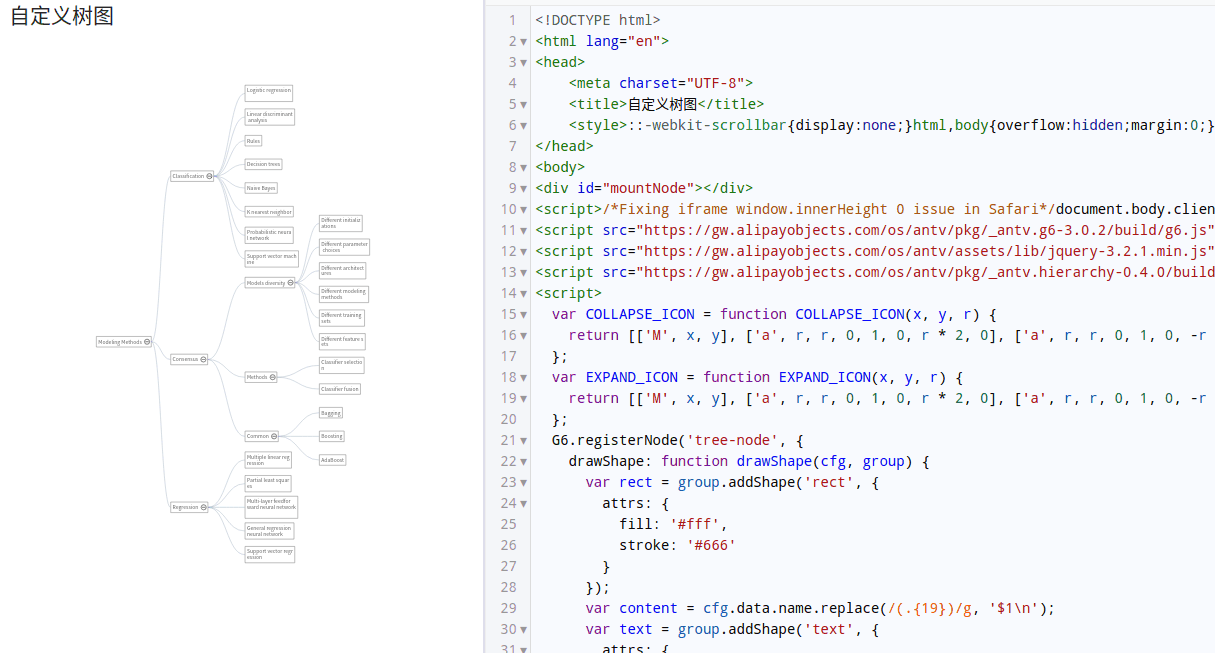The width and height of the screenshot is (1215, 653).
Task: Select the Linear discriminant analysis node
Action: pyautogui.click(x=270, y=117)
